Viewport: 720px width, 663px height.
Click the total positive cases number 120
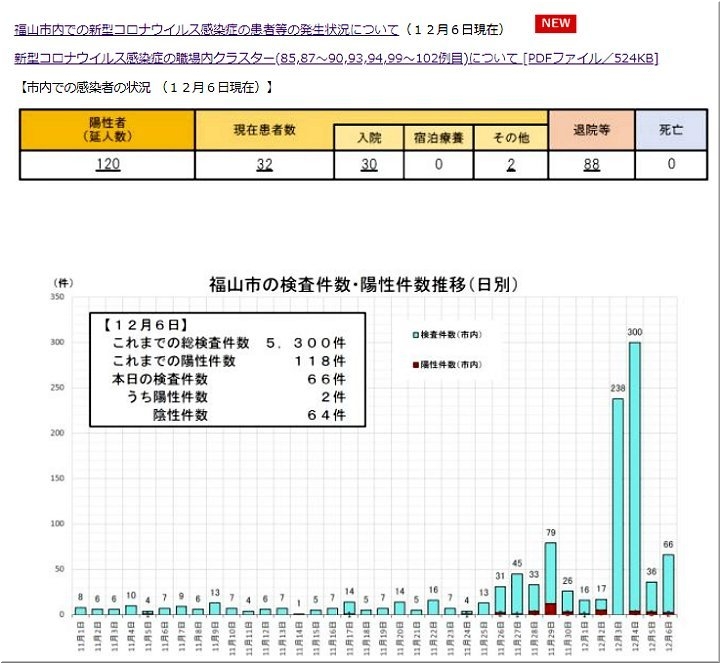point(107,165)
